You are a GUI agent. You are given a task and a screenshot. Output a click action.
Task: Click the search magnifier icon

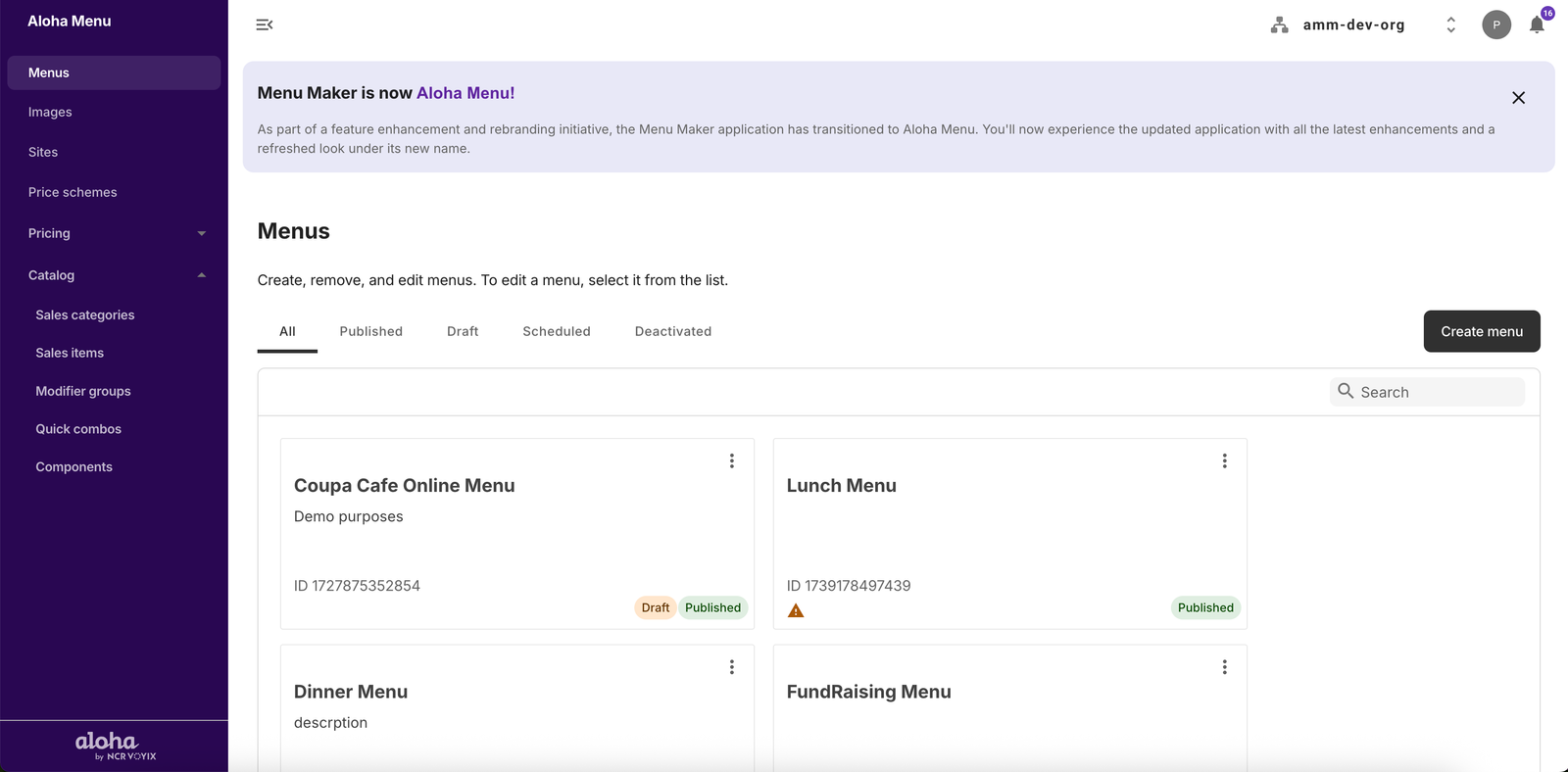1346,391
